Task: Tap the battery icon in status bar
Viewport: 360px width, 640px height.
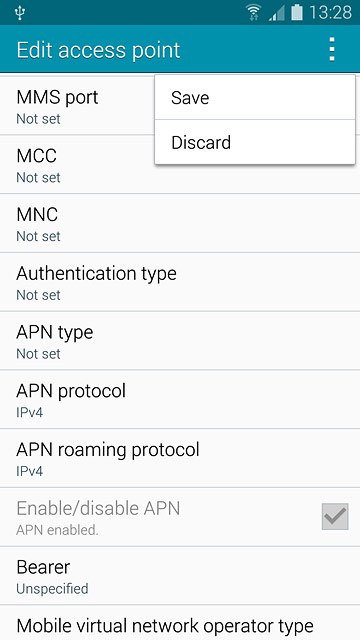Action: coord(297,12)
